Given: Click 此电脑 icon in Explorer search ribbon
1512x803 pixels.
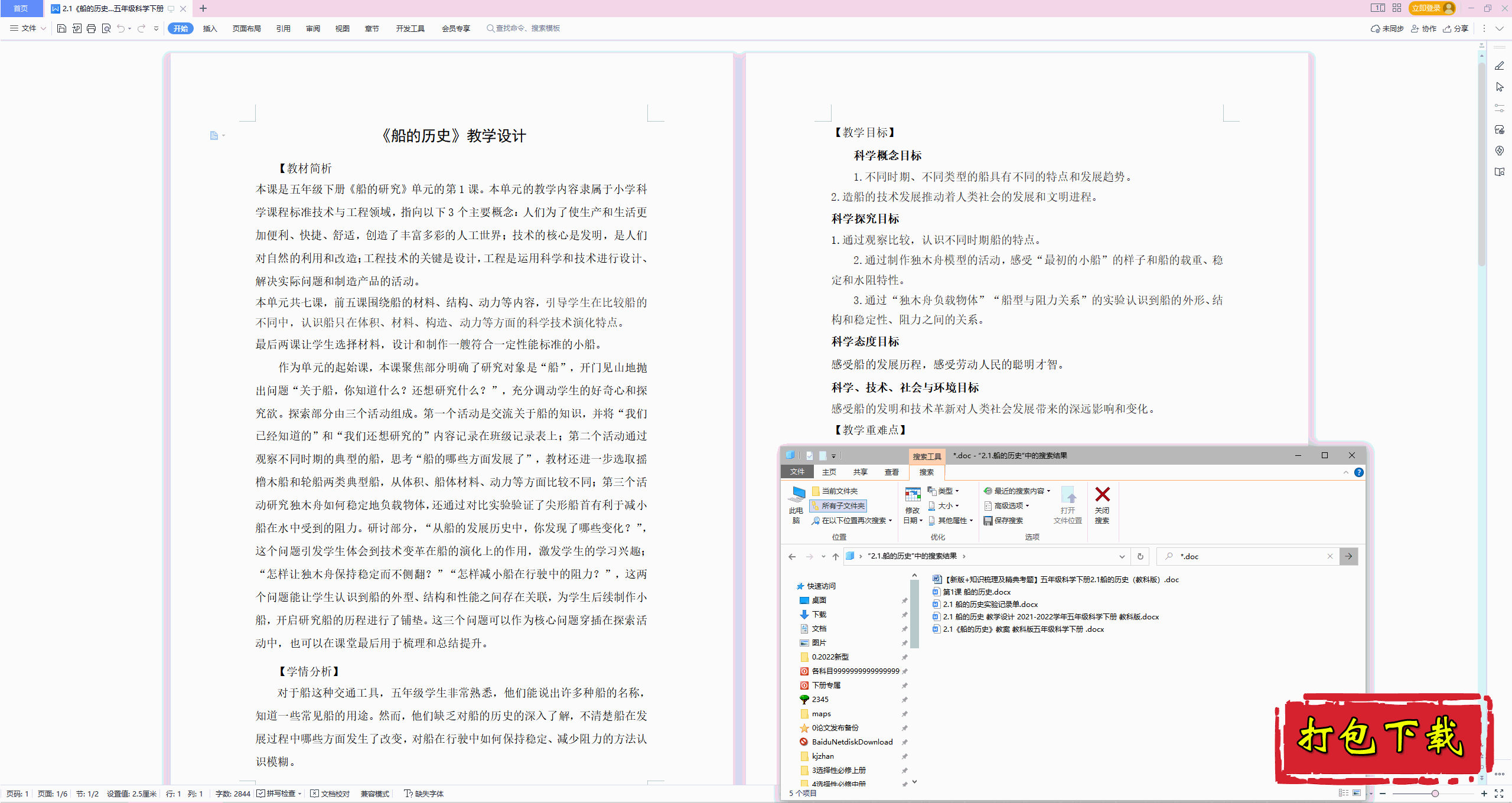Looking at the screenshot, I should click(x=797, y=505).
